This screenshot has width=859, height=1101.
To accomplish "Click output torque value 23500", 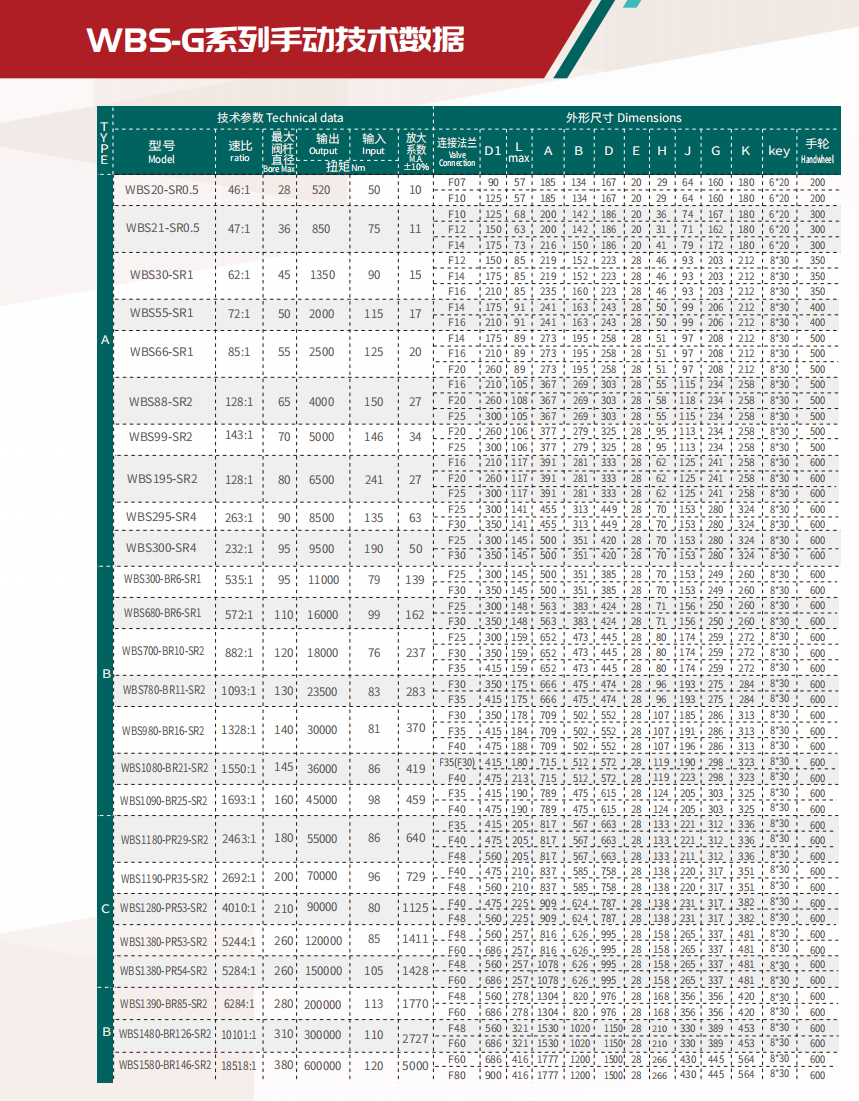I will [322, 692].
